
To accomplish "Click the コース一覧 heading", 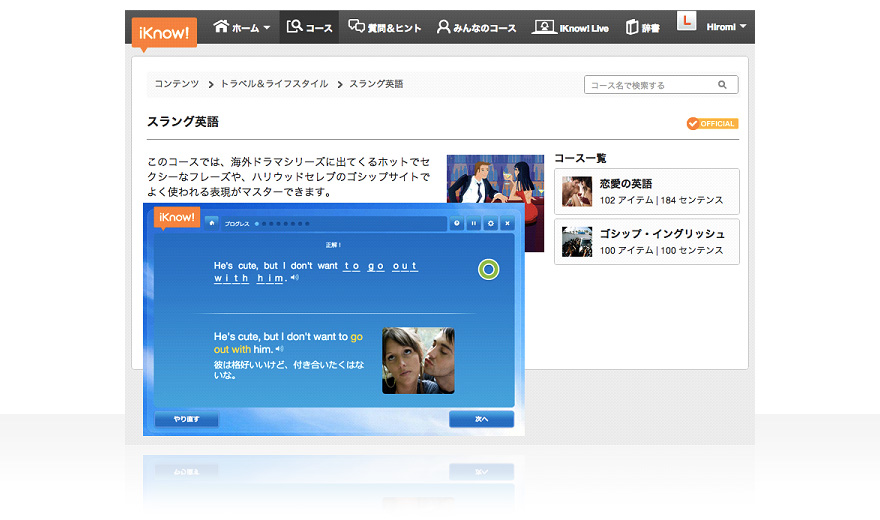I will click(580, 158).
